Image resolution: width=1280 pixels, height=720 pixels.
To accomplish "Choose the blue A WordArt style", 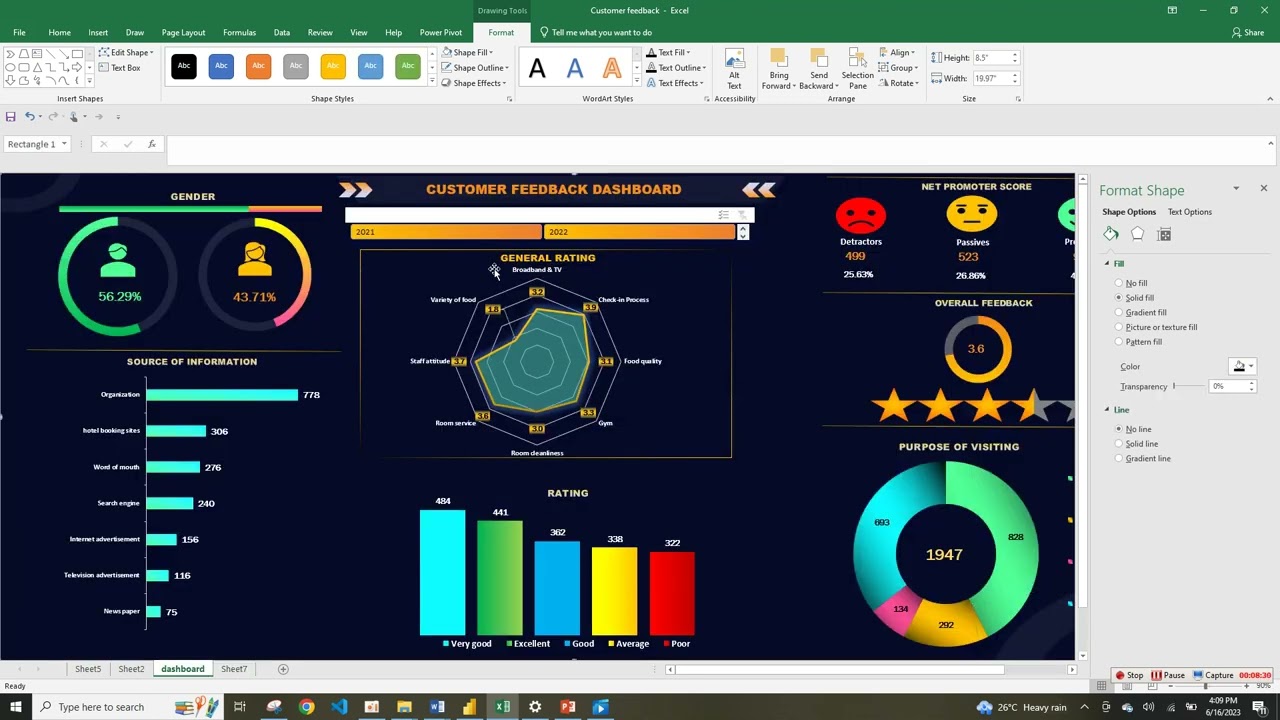I will (574, 68).
